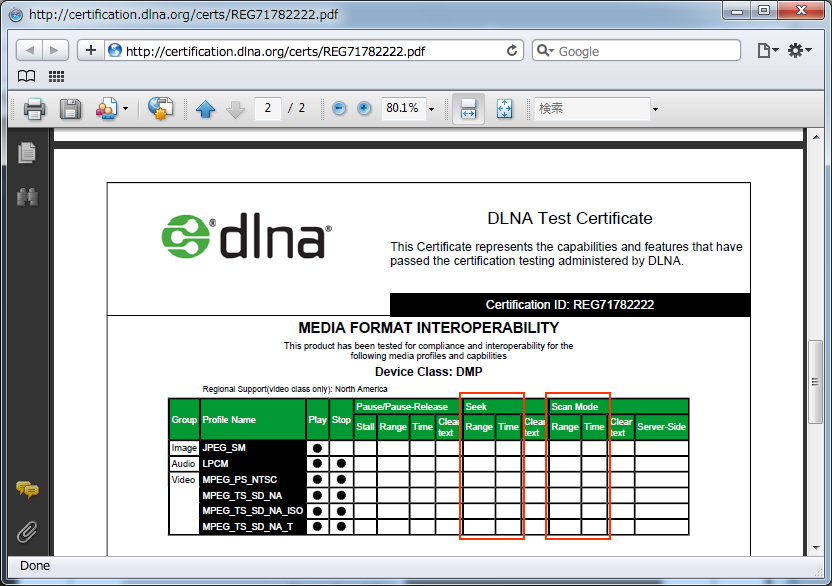
Task: Minimize the browser window
Action: (736, 11)
